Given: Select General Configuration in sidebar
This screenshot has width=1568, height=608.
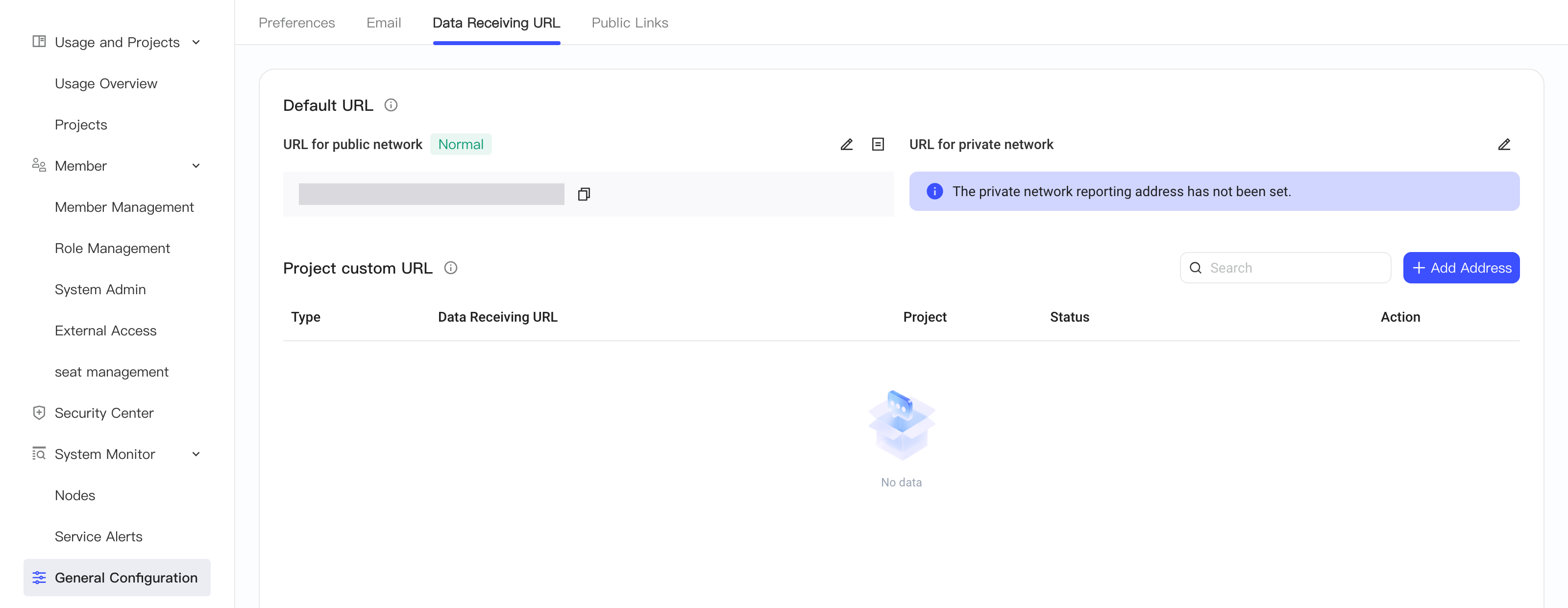Looking at the screenshot, I should (x=117, y=578).
